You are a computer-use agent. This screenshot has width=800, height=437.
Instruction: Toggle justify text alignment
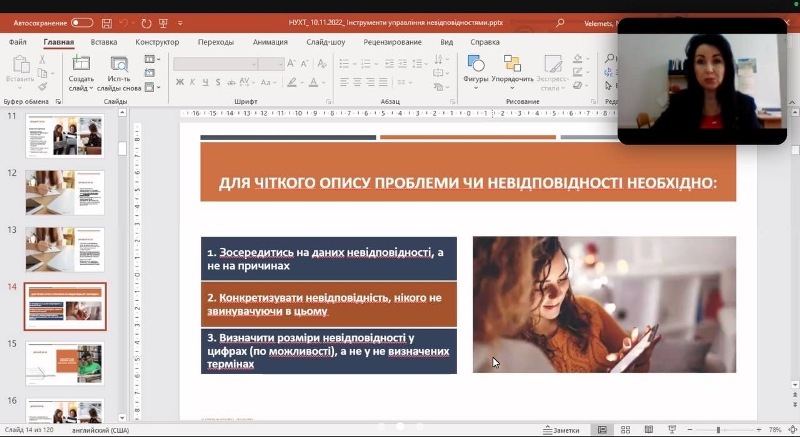click(x=383, y=82)
